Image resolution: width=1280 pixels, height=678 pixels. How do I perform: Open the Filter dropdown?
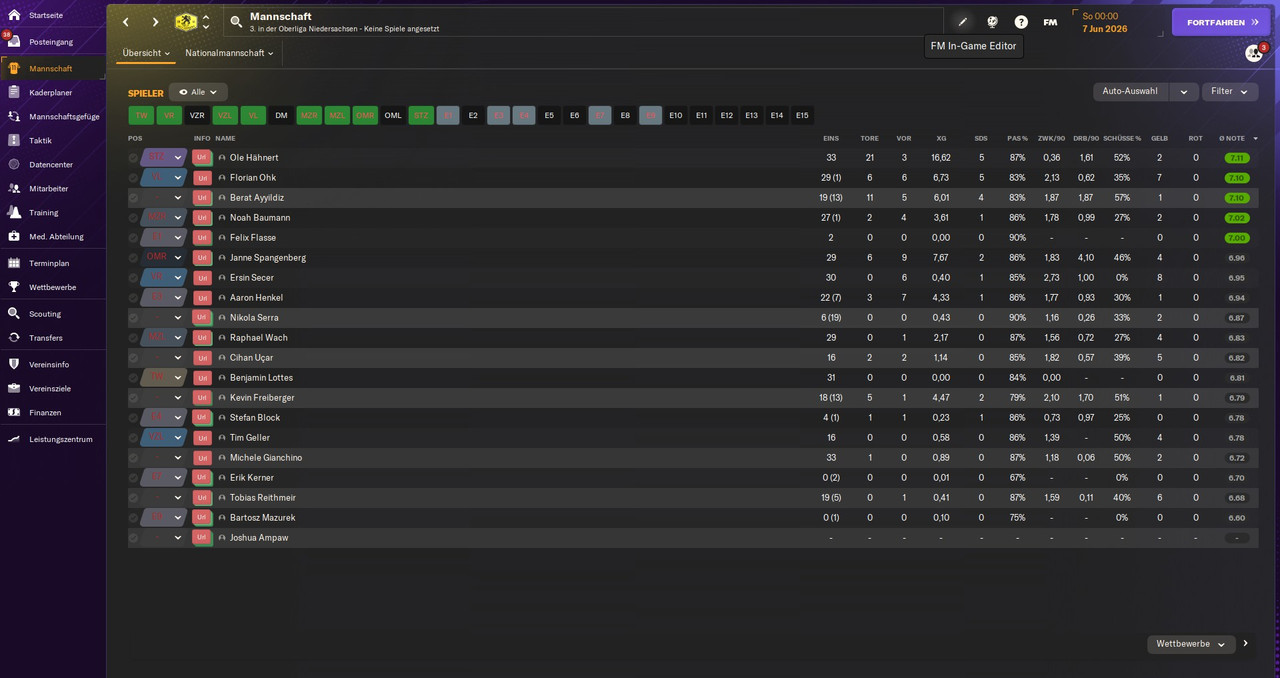[x=1230, y=92]
